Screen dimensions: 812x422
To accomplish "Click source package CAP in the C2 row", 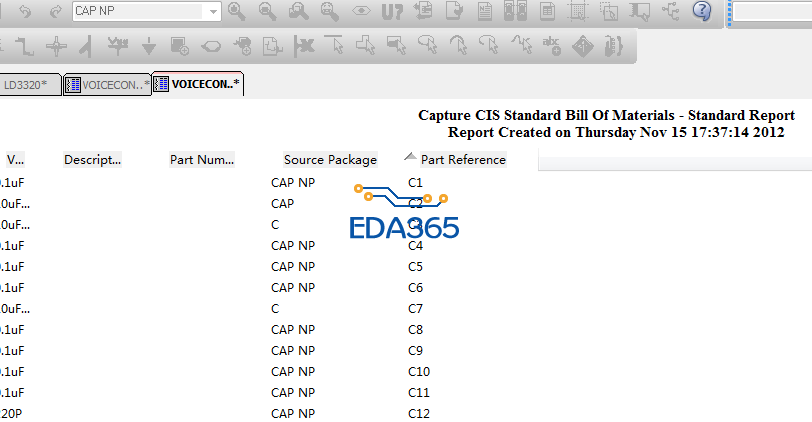I will point(282,203).
